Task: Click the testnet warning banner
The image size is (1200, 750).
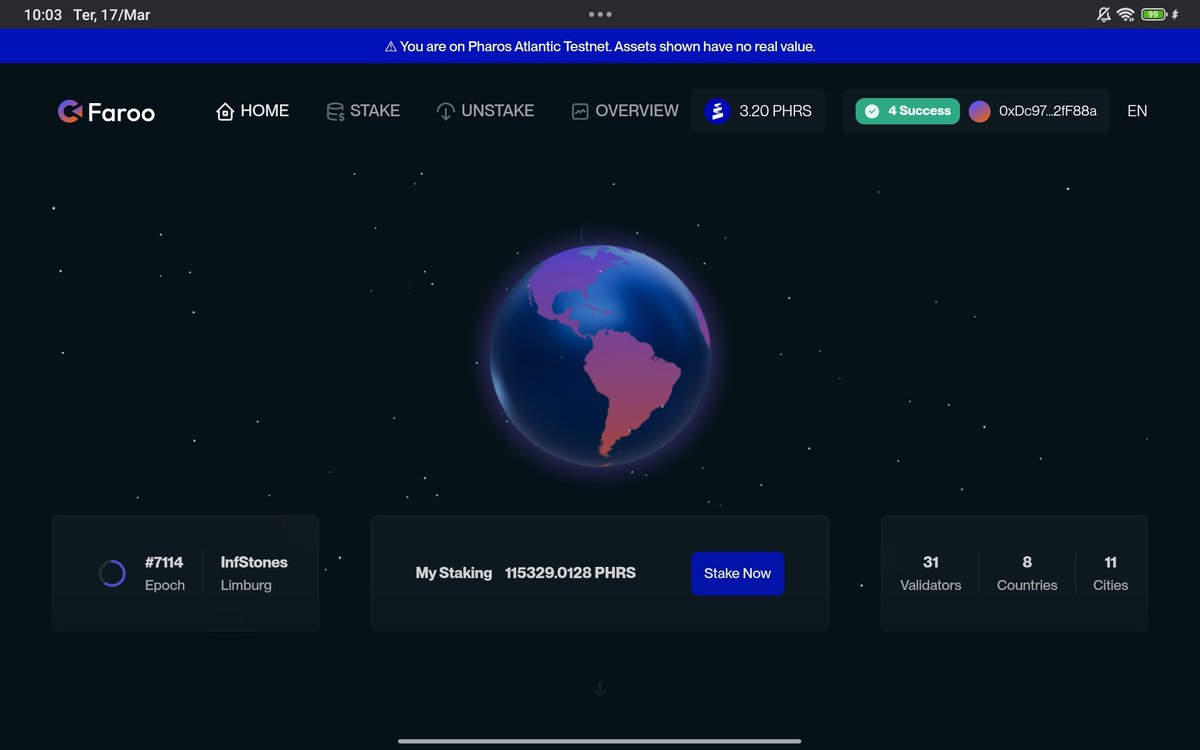Action: coord(600,46)
